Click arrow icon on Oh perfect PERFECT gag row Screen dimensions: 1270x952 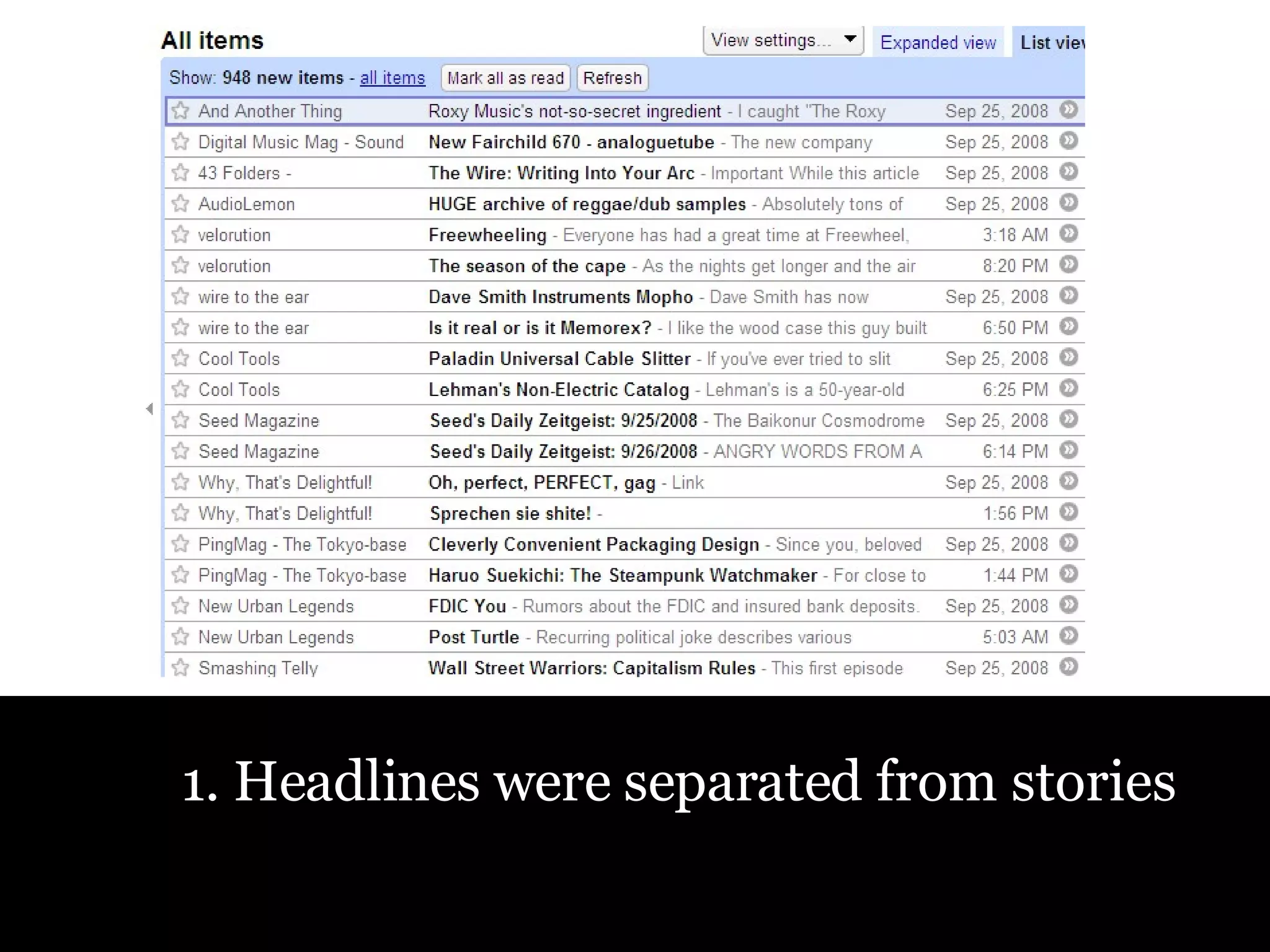[x=1068, y=482]
